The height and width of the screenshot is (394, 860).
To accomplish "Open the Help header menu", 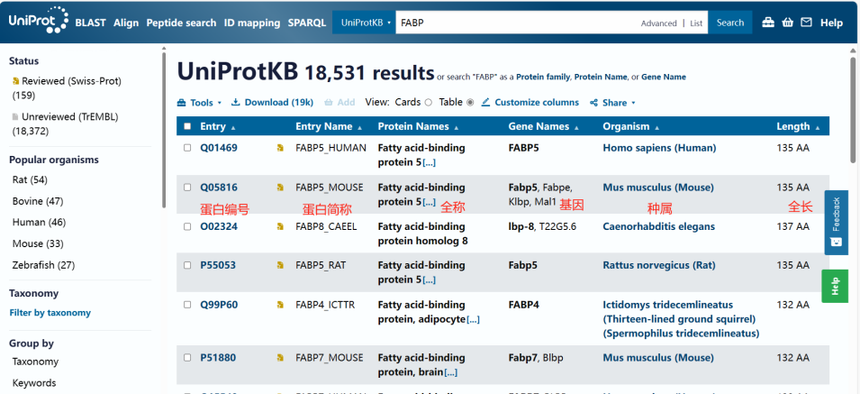I will 831,23.
